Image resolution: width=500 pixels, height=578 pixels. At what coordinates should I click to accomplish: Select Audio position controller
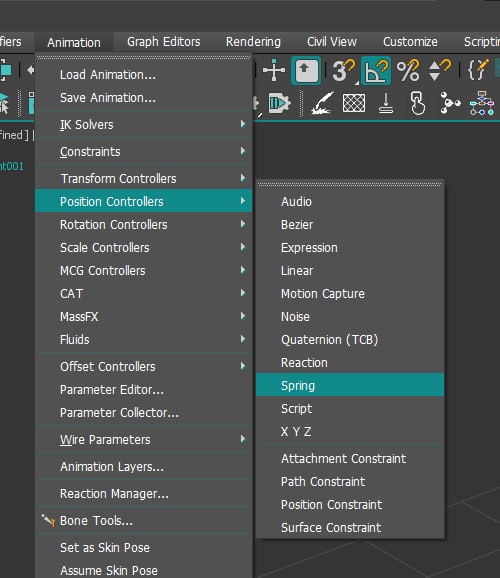[350, 201]
